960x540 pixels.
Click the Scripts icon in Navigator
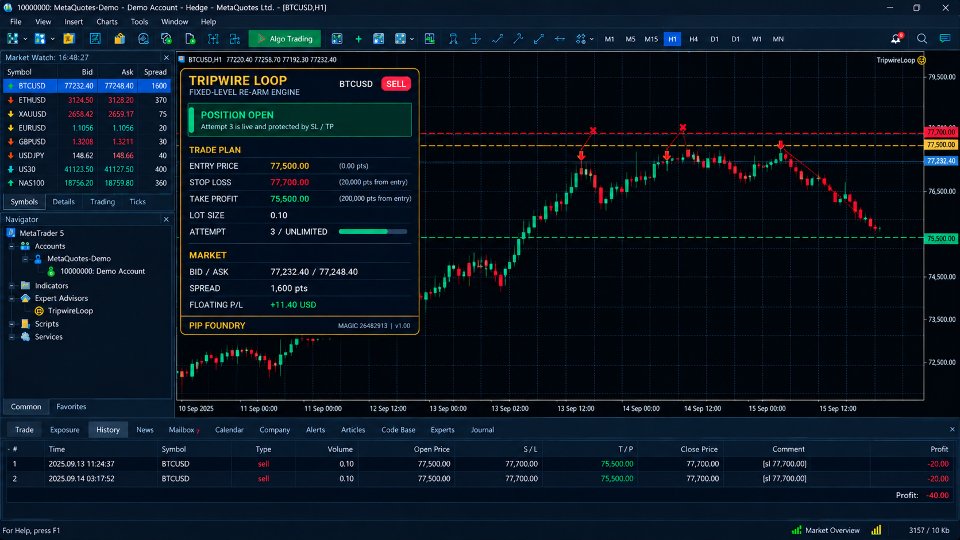tap(25, 323)
